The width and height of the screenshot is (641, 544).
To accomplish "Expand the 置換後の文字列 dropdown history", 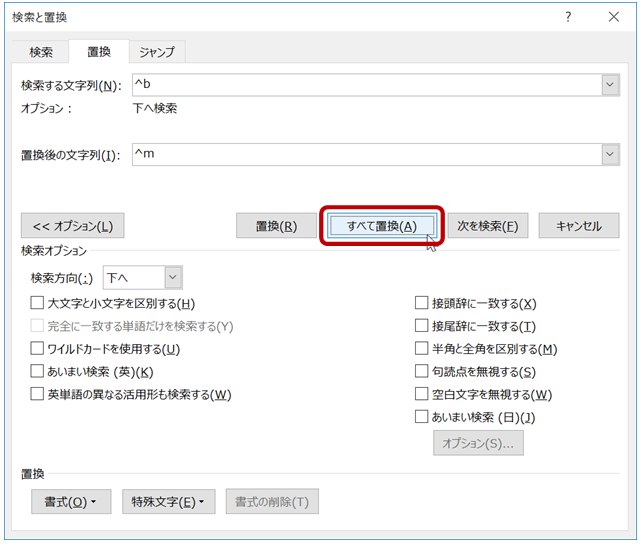I will (x=610, y=154).
